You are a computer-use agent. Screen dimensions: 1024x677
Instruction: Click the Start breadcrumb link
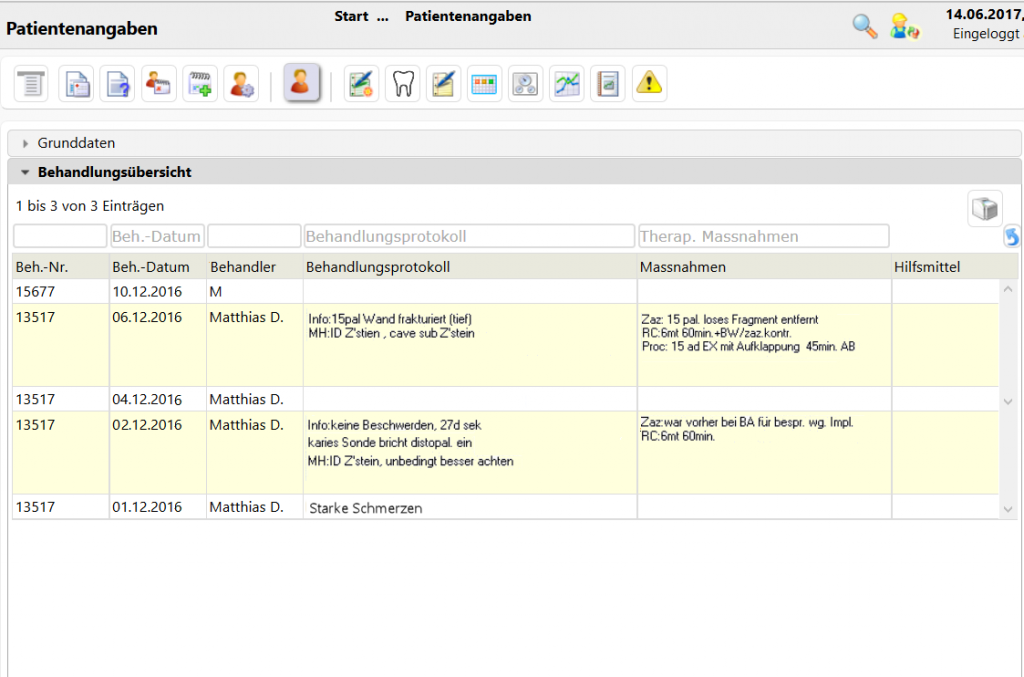pos(350,17)
